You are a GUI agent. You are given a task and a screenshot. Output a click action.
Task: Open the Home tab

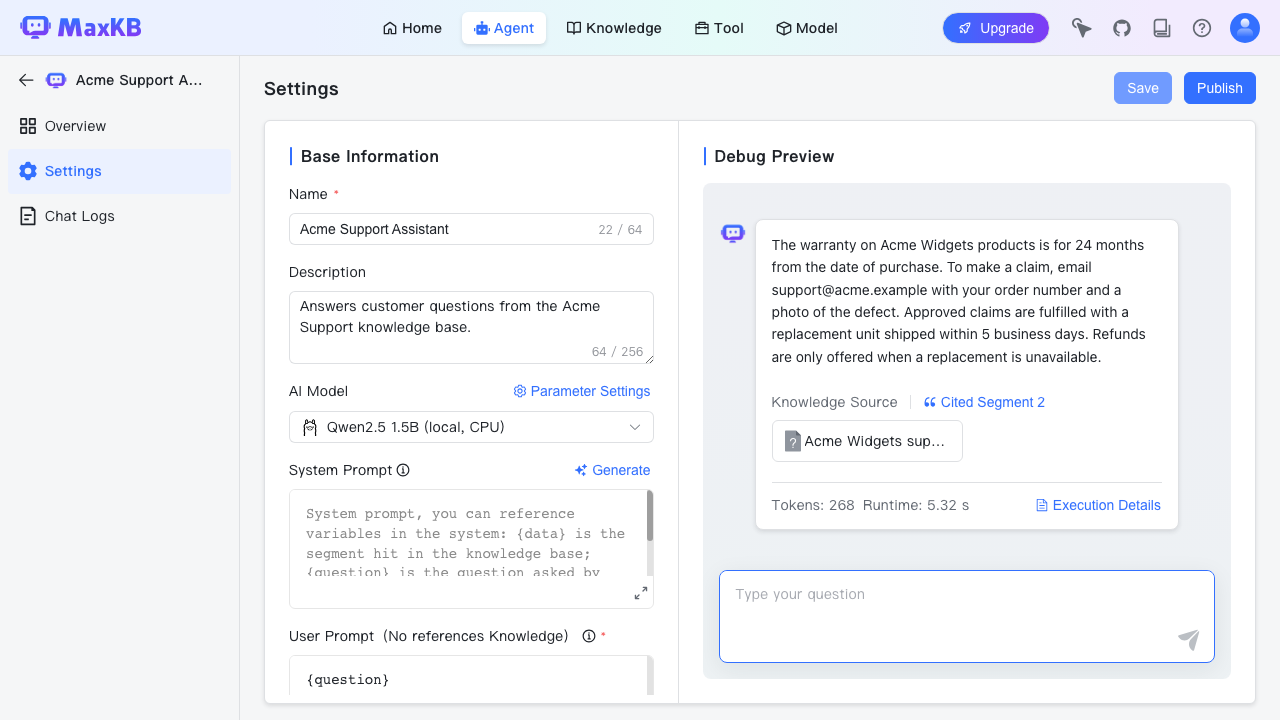[x=412, y=28]
